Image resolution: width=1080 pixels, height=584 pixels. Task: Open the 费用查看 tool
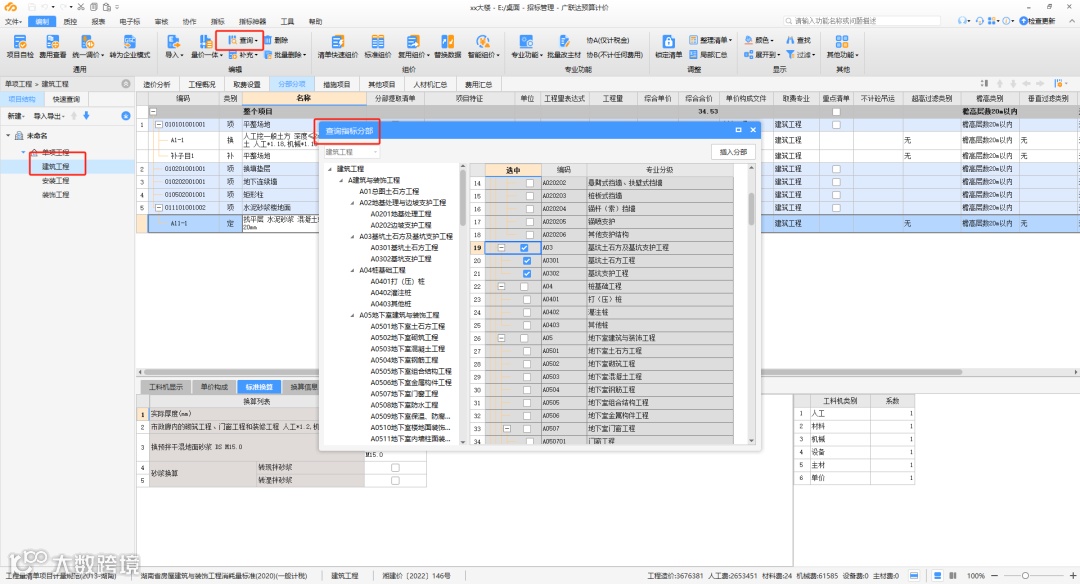(52, 46)
